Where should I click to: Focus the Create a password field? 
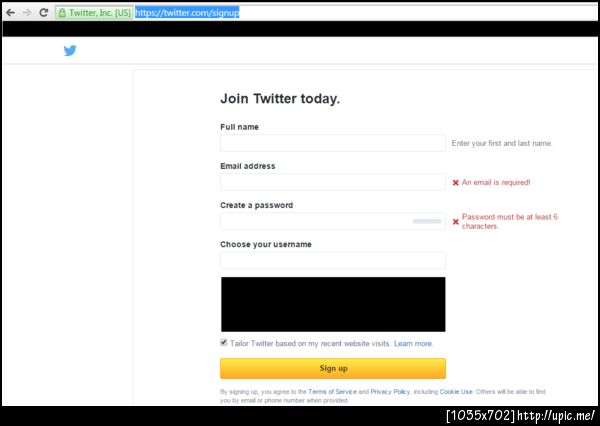pyautogui.click(x=333, y=221)
